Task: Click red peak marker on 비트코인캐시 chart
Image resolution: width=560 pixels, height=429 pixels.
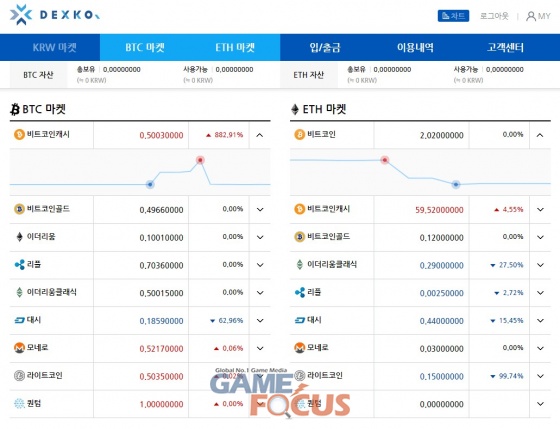Action: pos(200,160)
